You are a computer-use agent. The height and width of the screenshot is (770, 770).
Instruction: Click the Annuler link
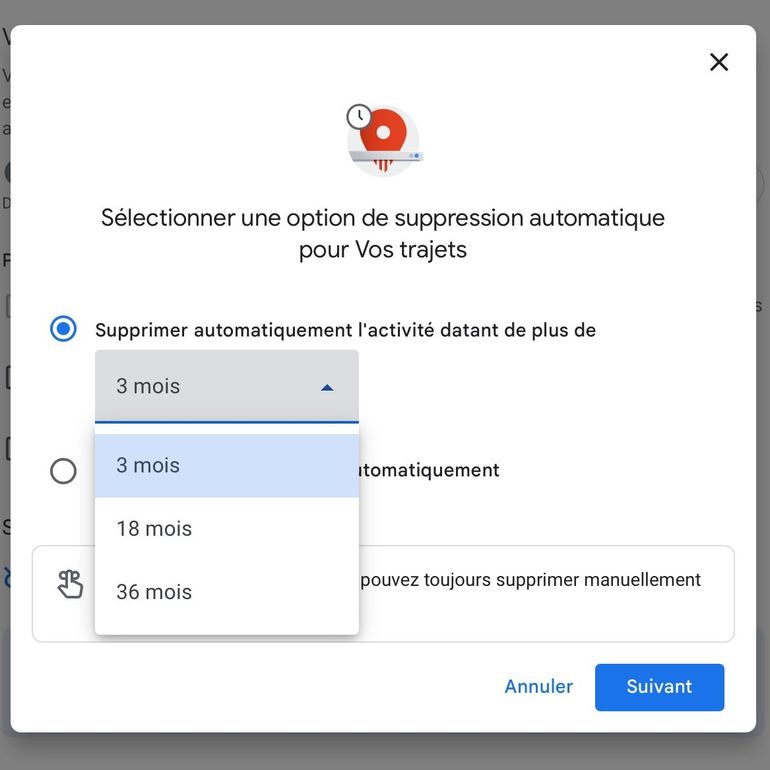point(538,687)
